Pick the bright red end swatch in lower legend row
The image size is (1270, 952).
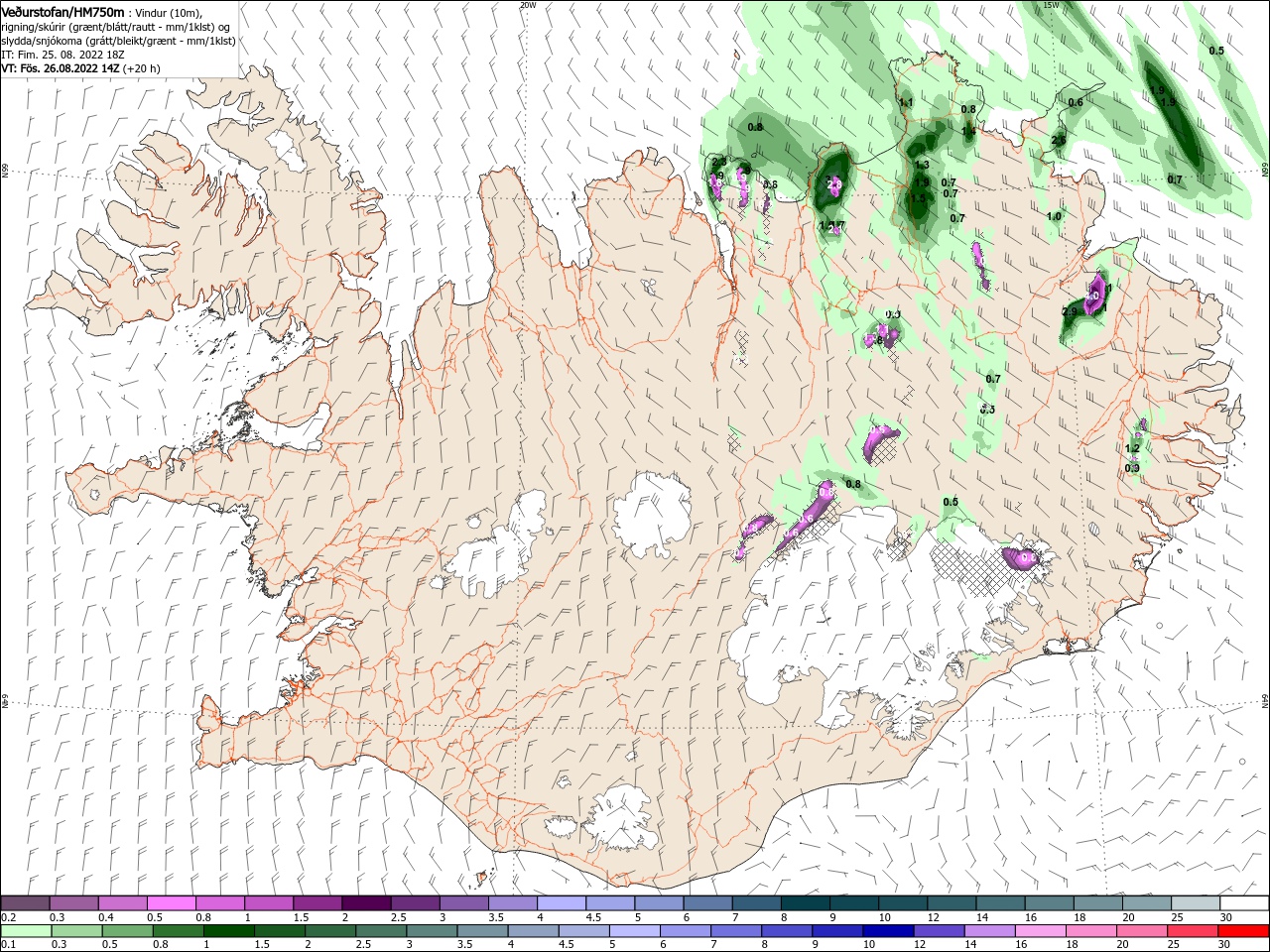[x=1244, y=931]
